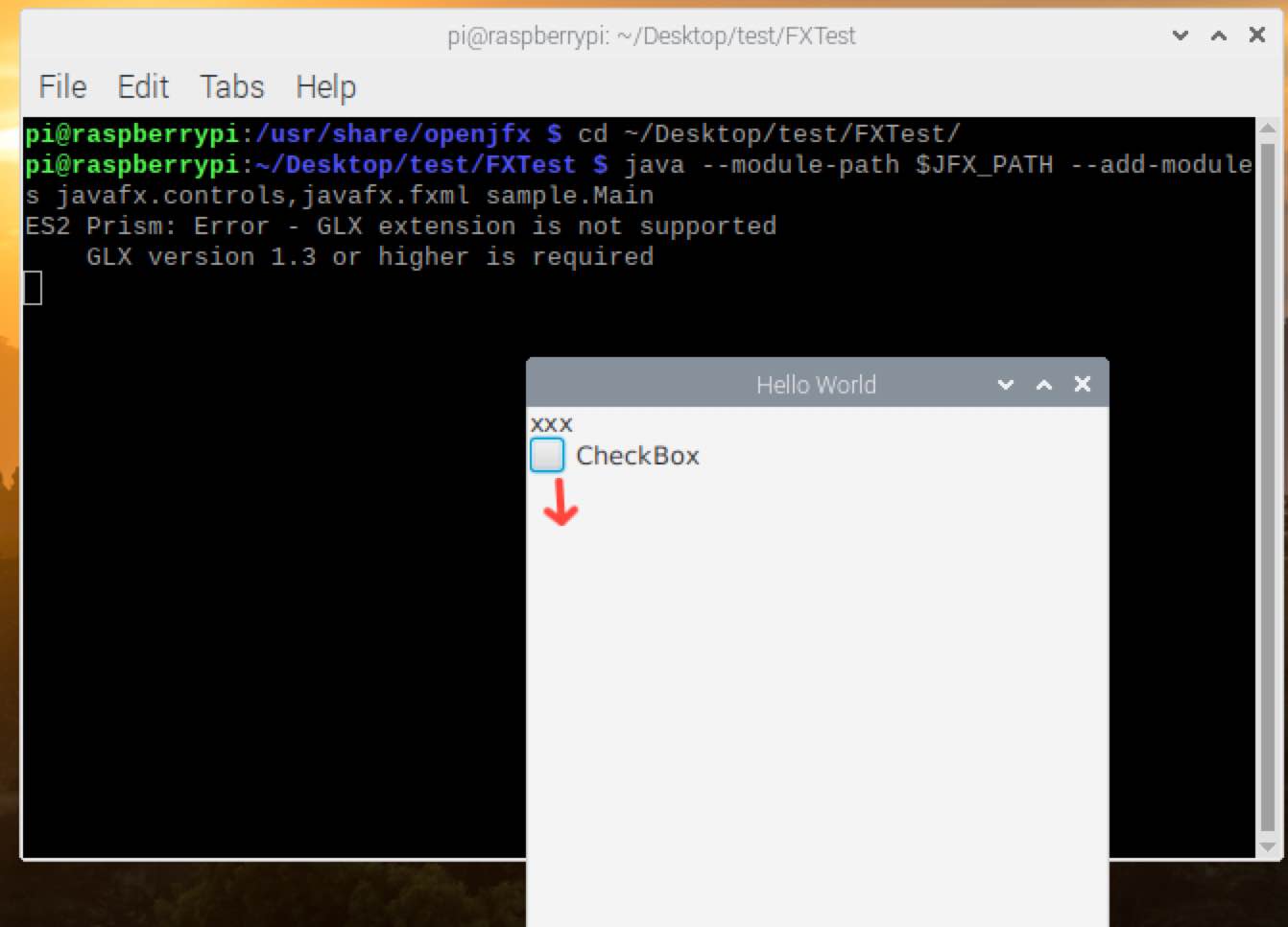This screenshot has width=1288, height=927.
Task: Close the Hello World window with the X icon
Action: pos(1082,384)
